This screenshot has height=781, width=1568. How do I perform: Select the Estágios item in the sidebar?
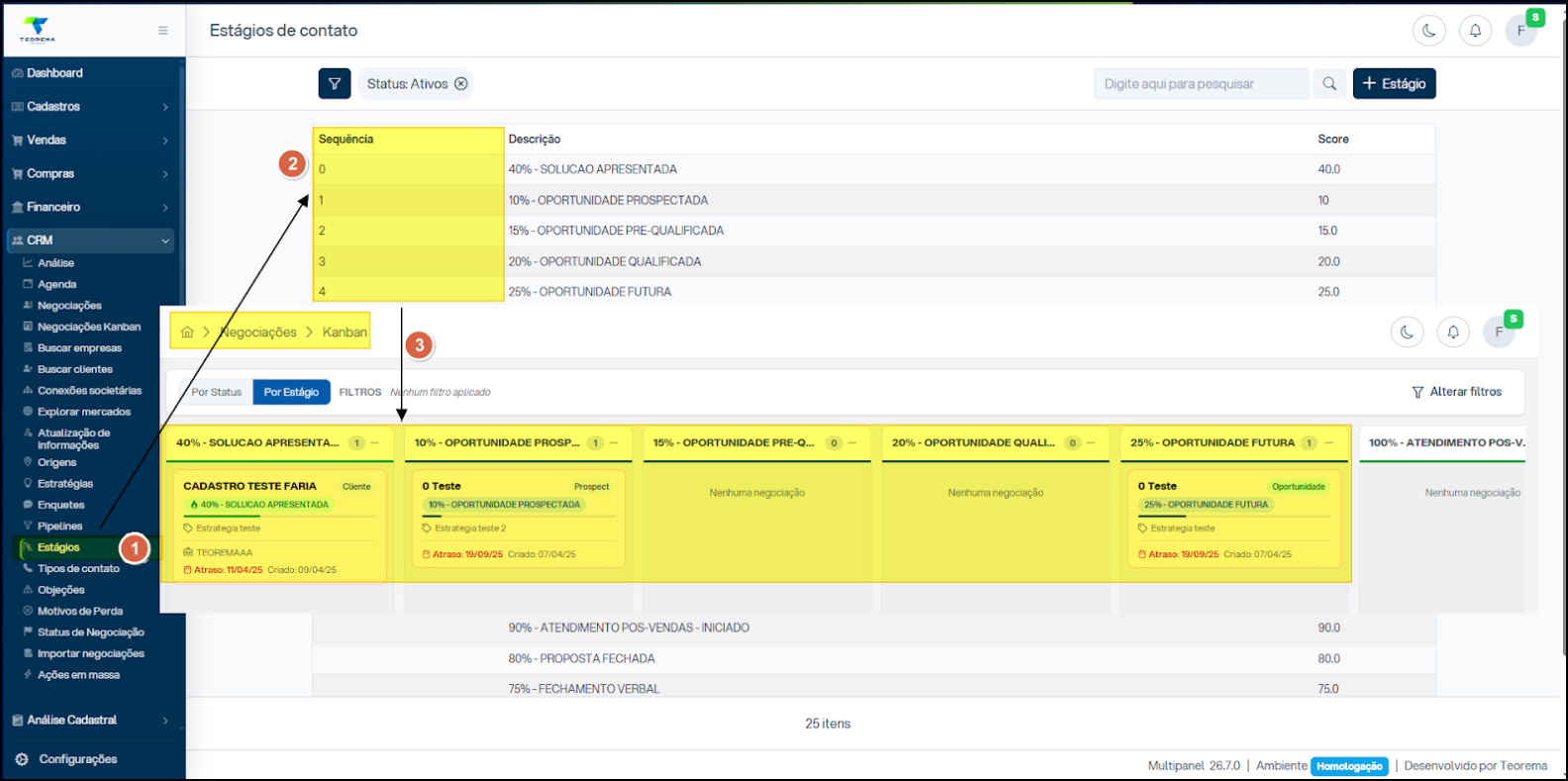click(58, 547)
